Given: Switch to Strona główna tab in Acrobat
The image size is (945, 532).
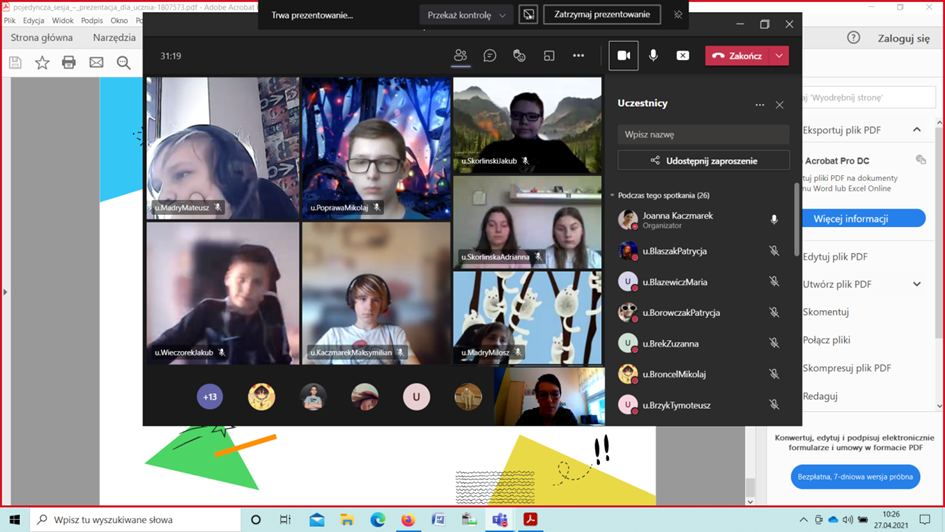Looking at the screenshot, I should click(42, 37).
